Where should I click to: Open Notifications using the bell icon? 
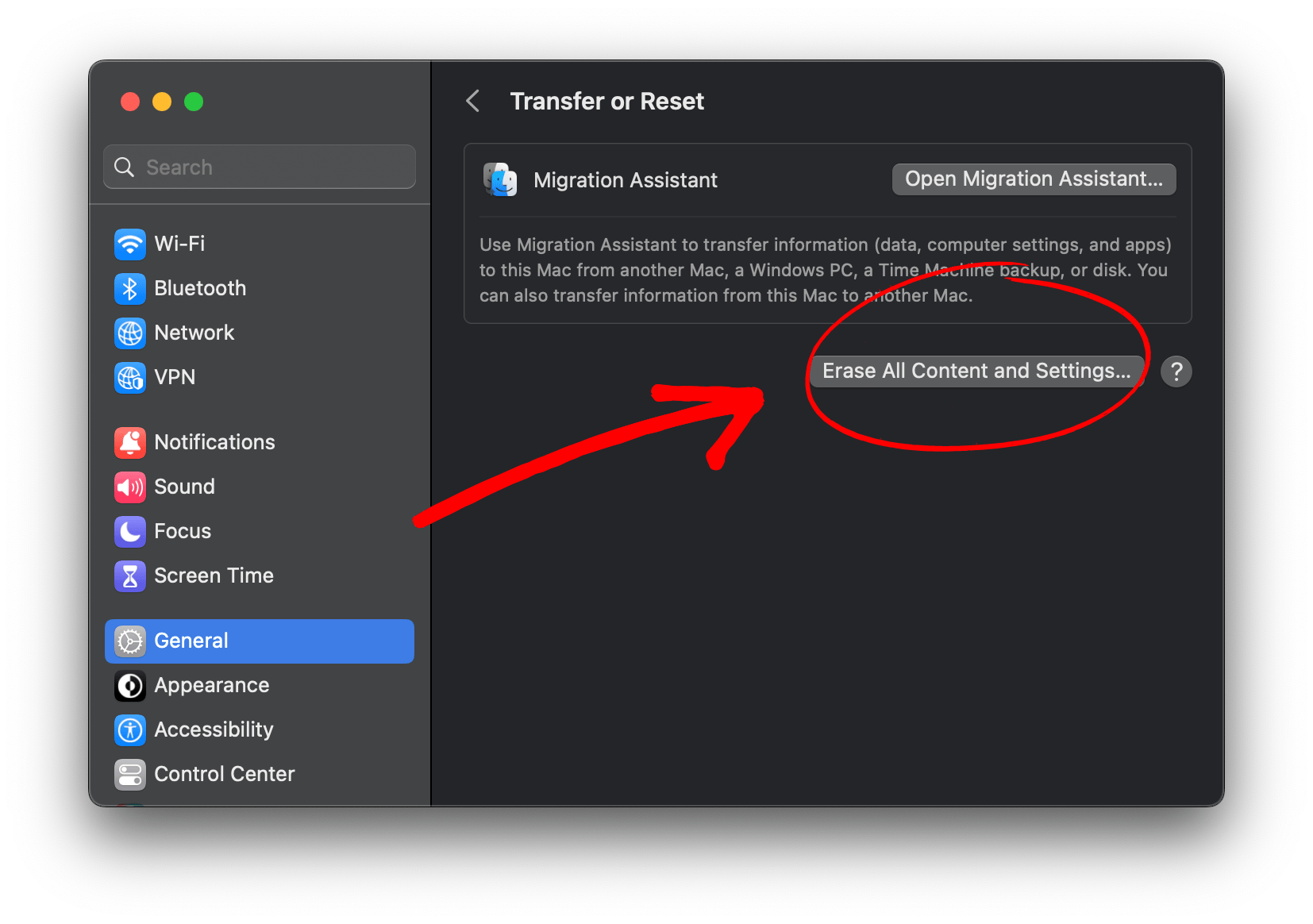[x=130, y=442]
